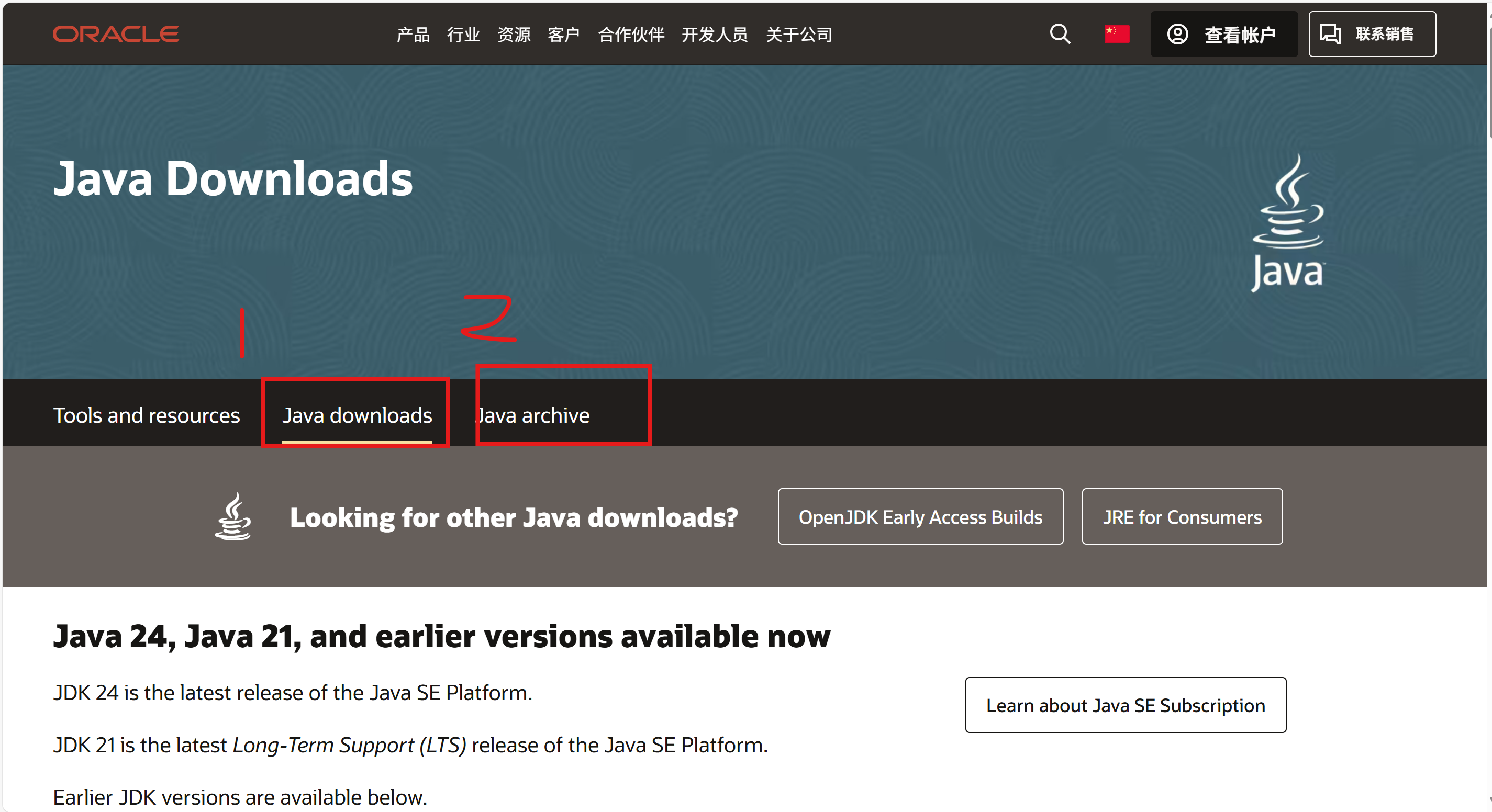Image resolution: width=1492 pixels, height=812 pixels.
Task: Click Learn about Java SE Subscription
Action: (1125, 705)
